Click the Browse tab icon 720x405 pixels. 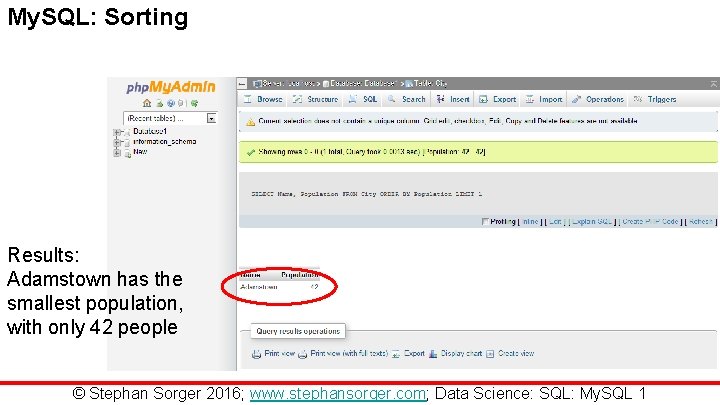point(248,99)
